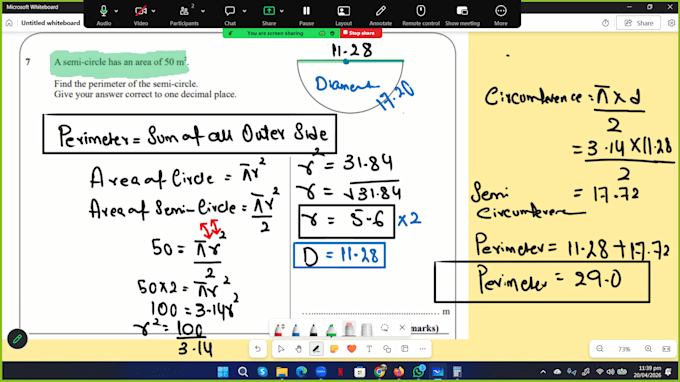Open Audio options dropdown arrow
Viewport: 680px width, 382px height.
tap(116, 11)
